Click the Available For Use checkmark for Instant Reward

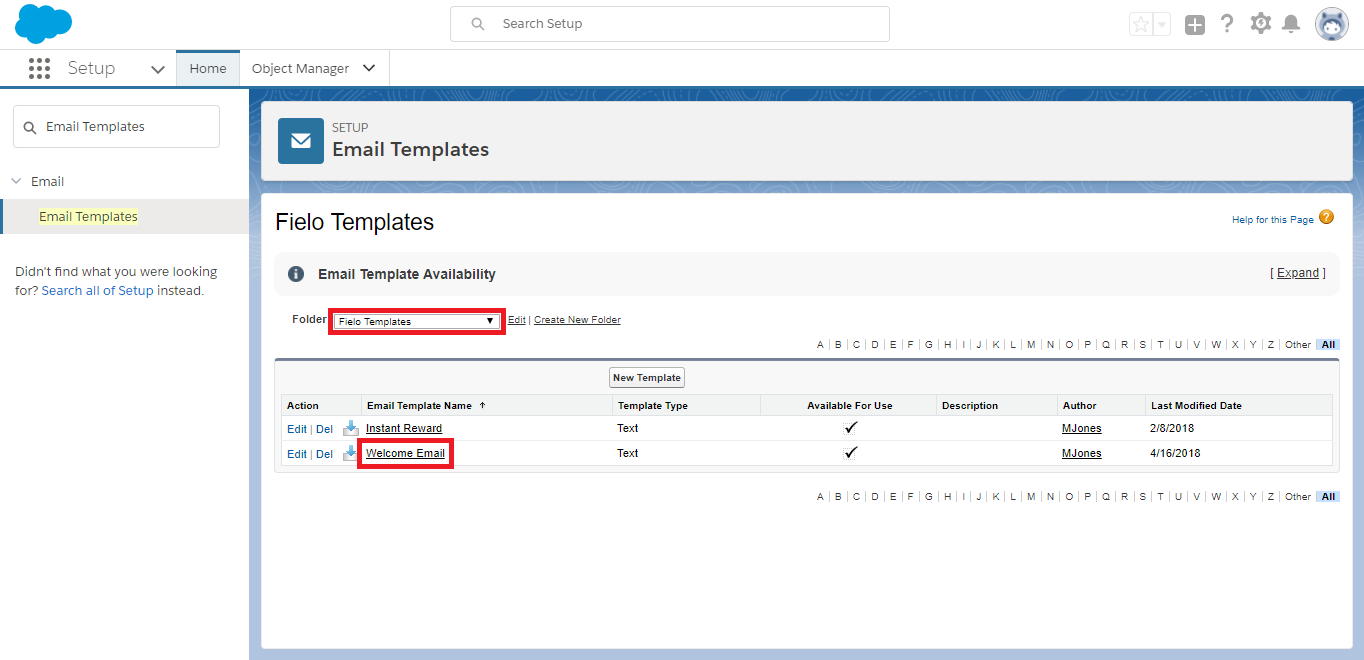pyautogui.click(x=850, y=428)
